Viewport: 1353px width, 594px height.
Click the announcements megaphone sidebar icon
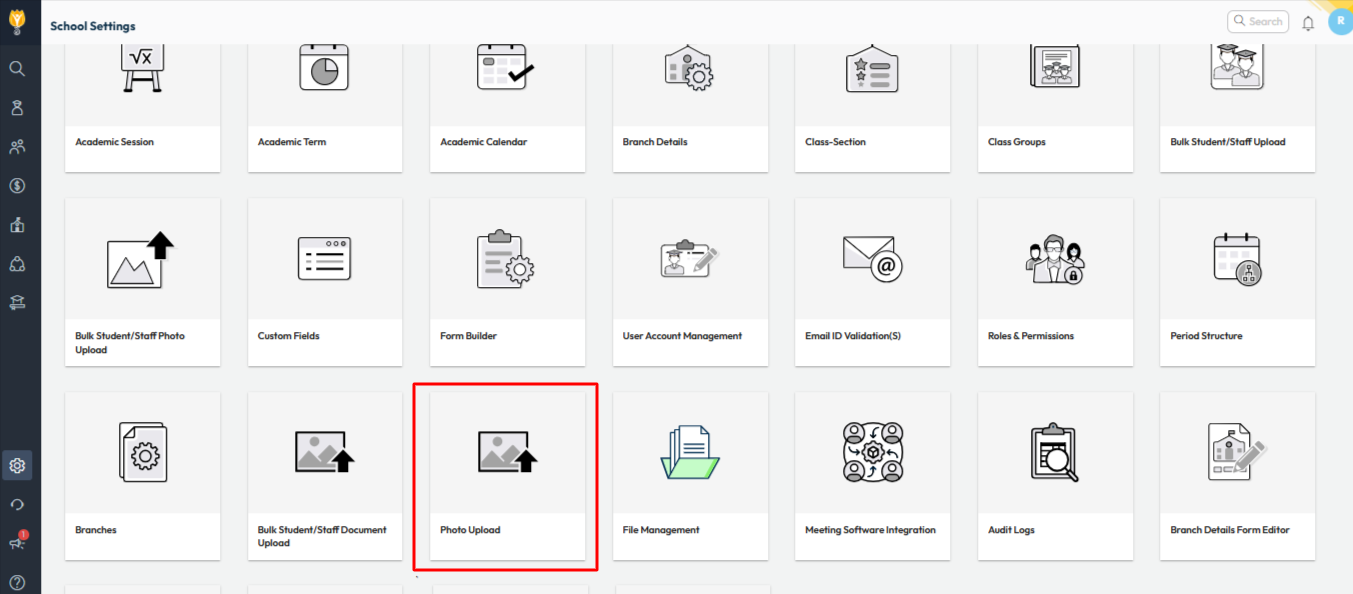17,542
